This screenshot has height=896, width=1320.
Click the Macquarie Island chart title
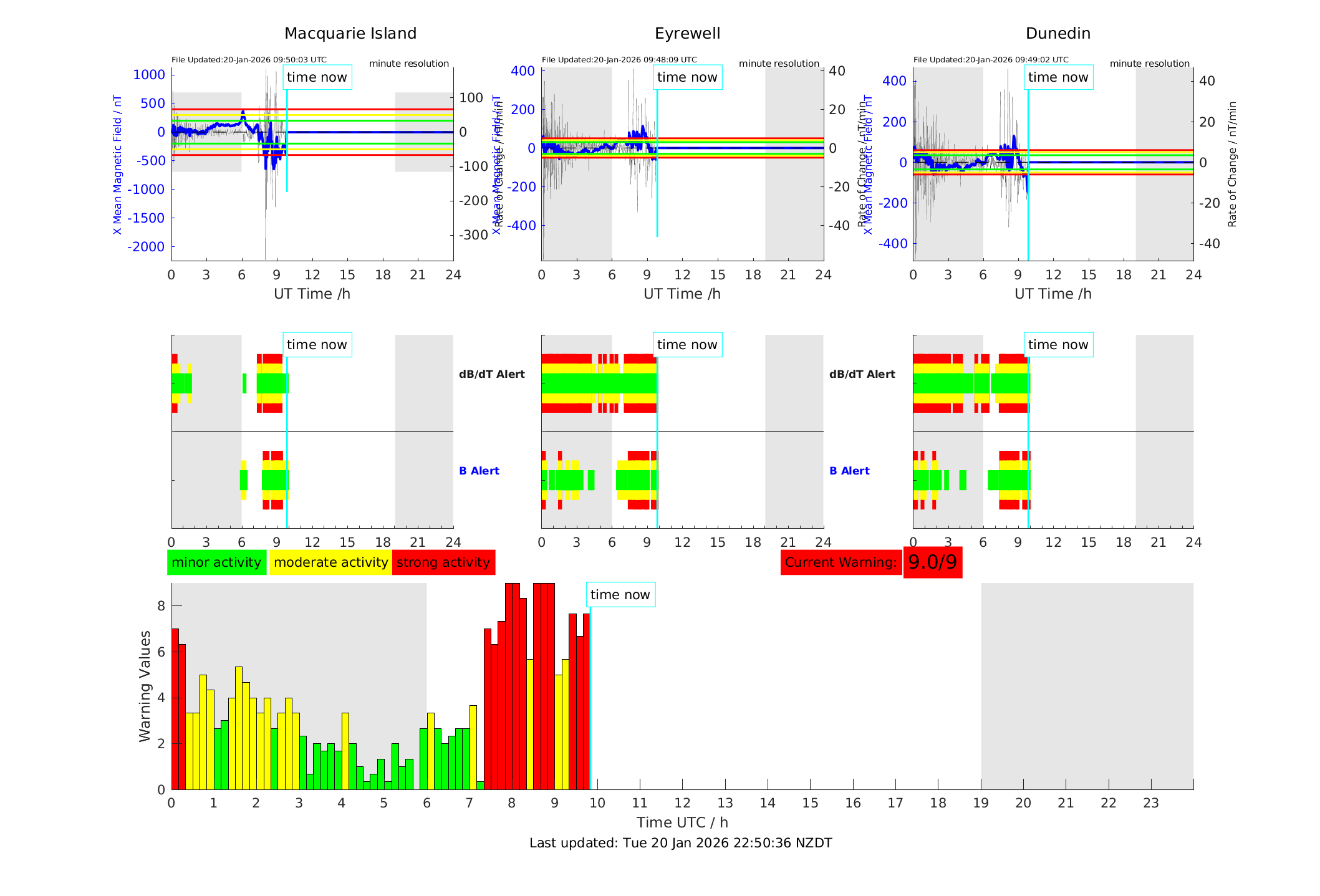(x=350, y=34)
